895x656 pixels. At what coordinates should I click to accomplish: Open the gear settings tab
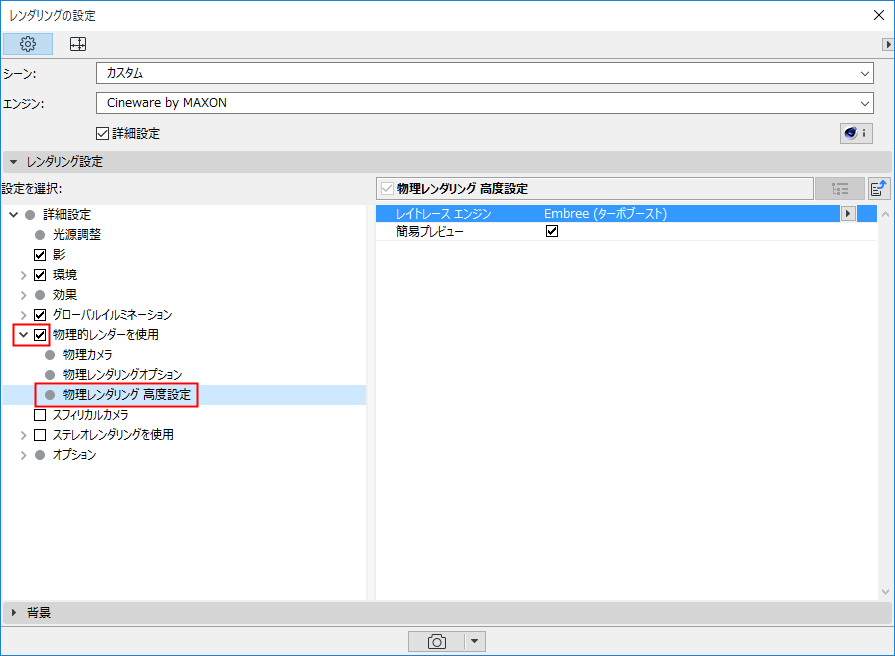pyautogui.click(x=27, y=44)
